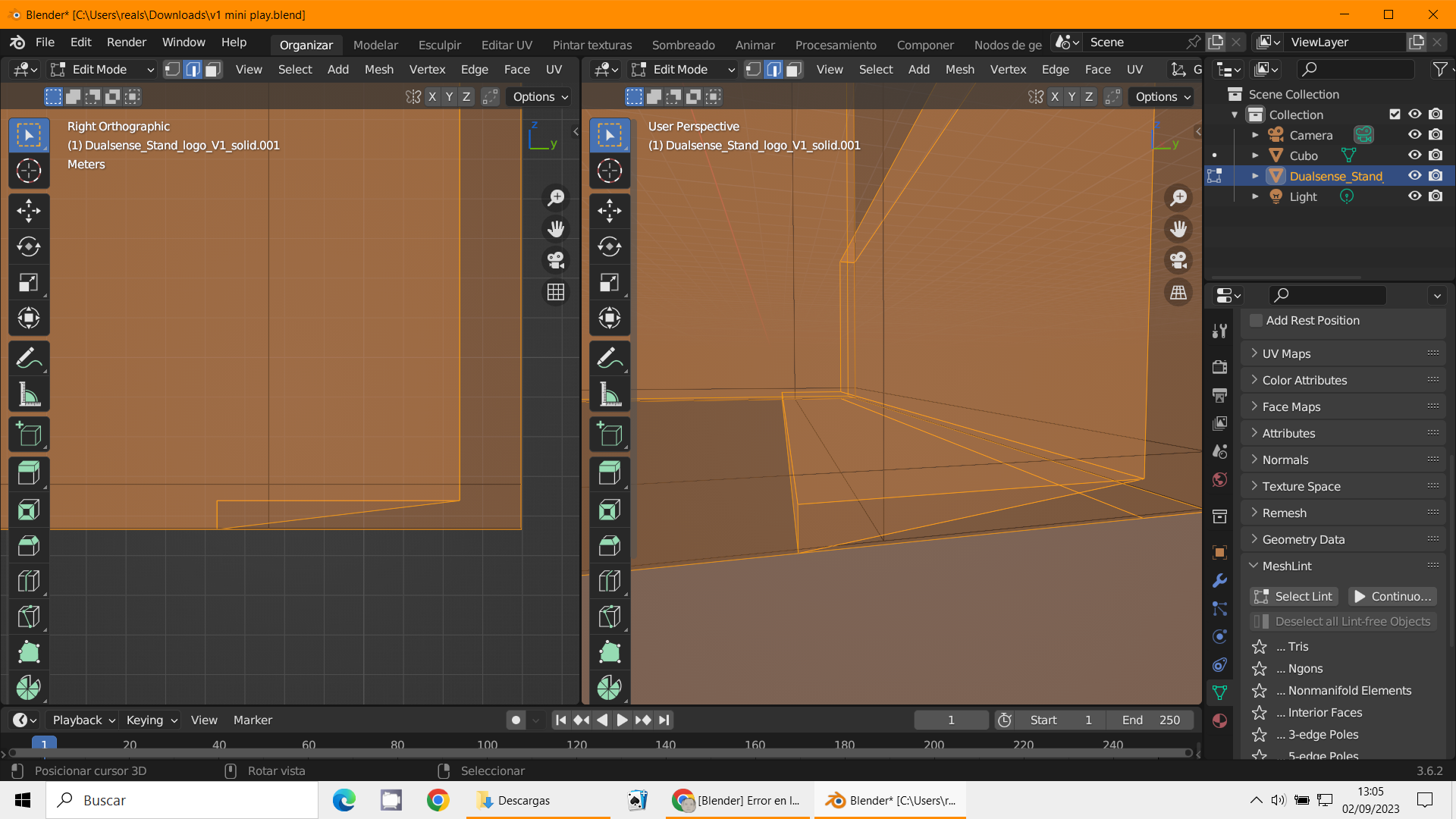Expand the Camera item in outliner
The image size is (1456, 819).
pyautogui.click(x=1255, y=135)
